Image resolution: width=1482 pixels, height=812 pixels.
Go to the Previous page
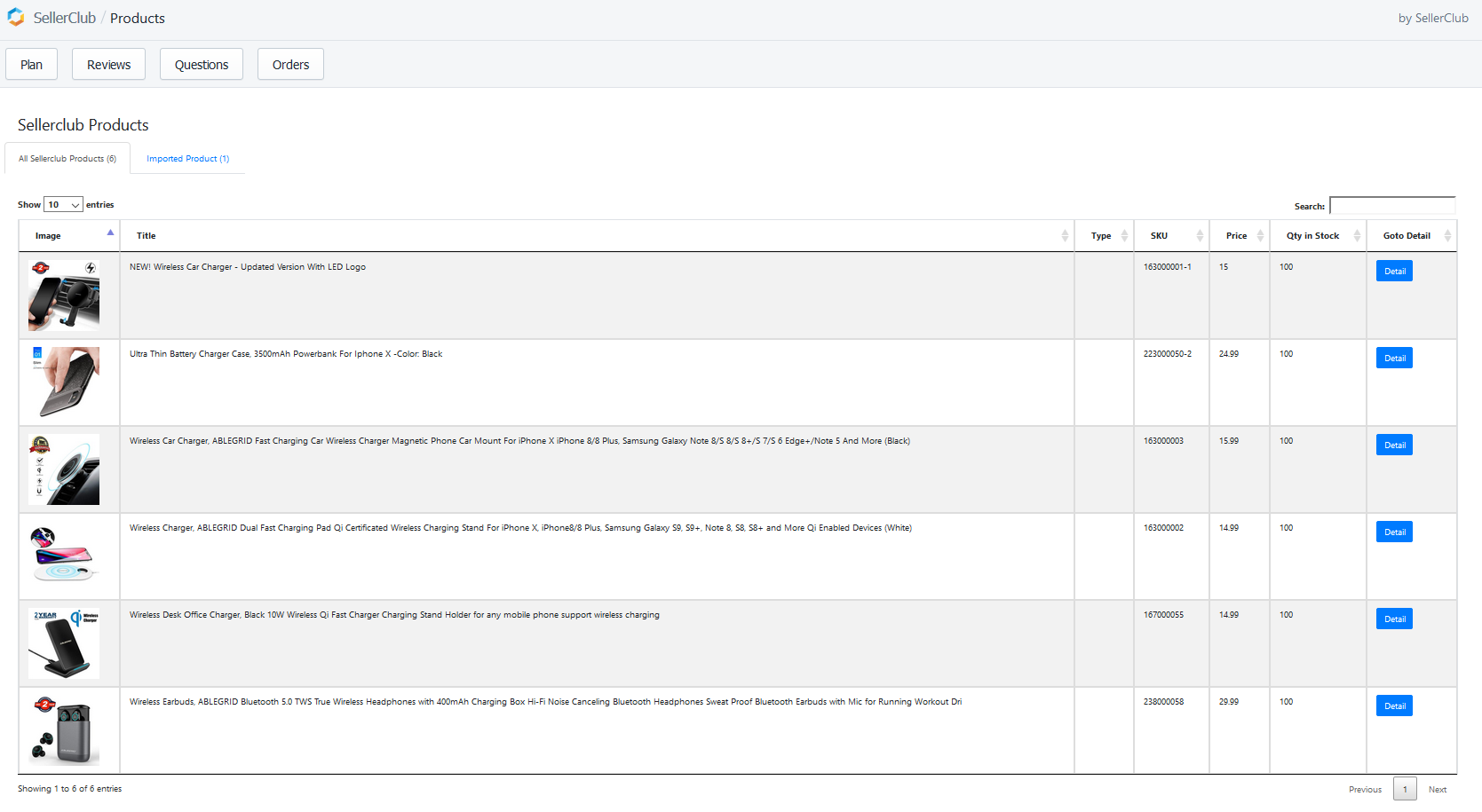pos(1365,789)
